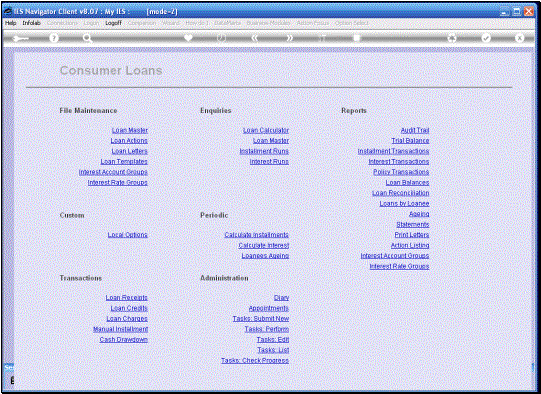Open the Loan Calculator enquiry
Viewport: 541px width, 394px height.
(266, 130)
